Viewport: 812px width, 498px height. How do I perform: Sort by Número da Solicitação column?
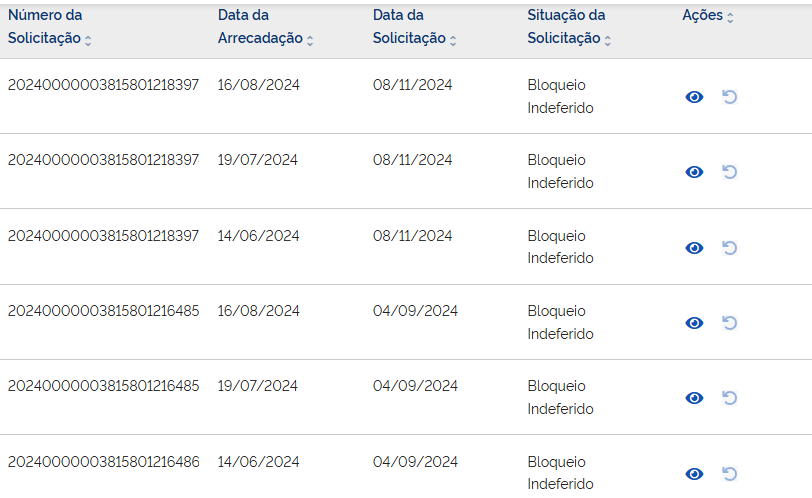coord(88,41)
